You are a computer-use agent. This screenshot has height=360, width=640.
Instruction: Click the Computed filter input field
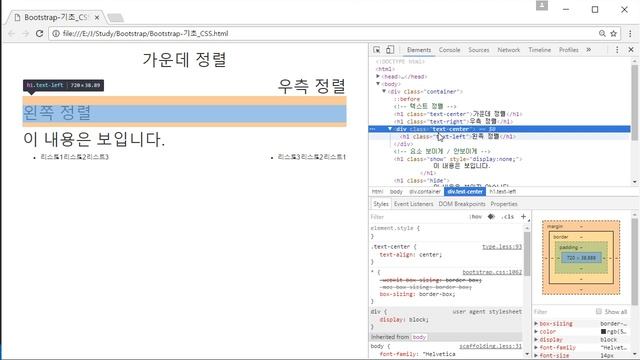(563, 312)
